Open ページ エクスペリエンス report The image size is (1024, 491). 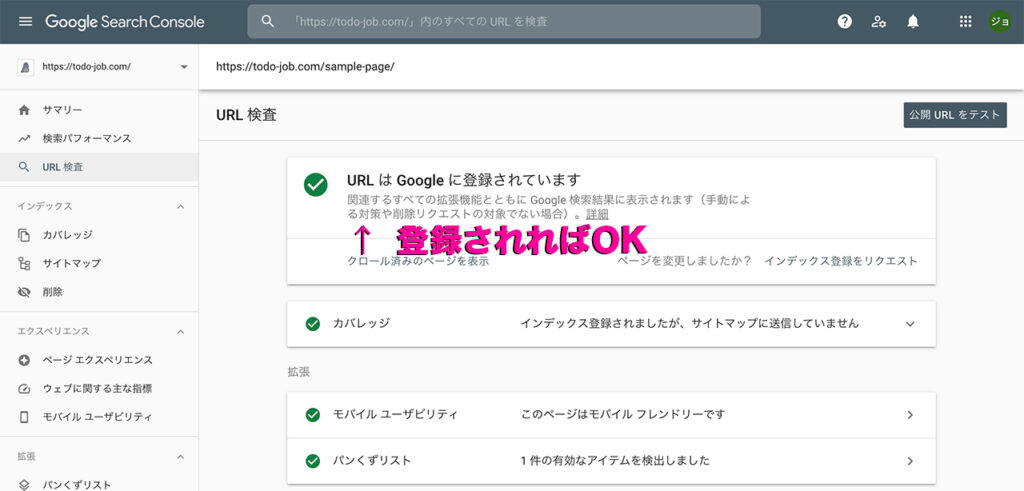(x=99, y=360)
